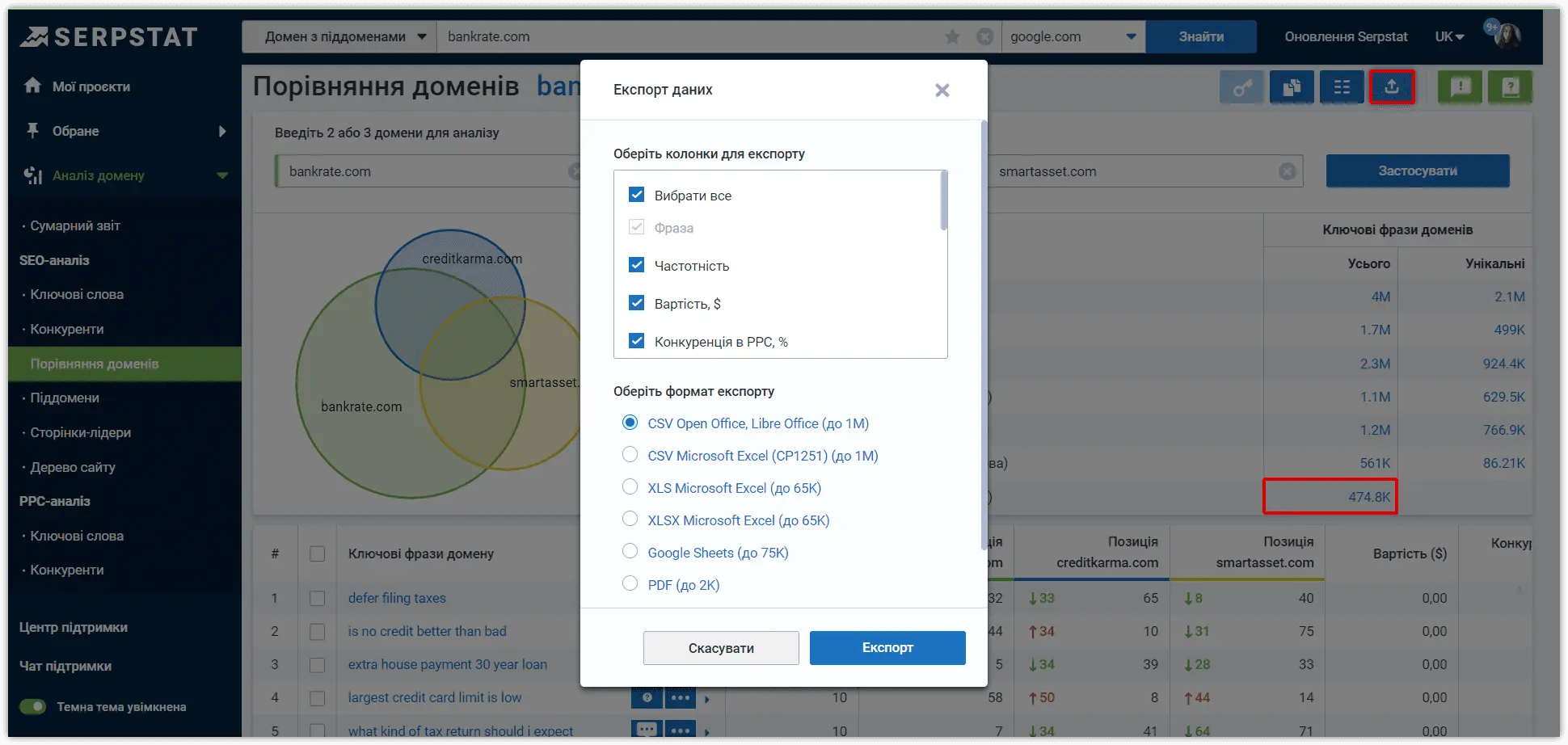The image size is (1568, 745).
Task: Click the export dialog's main vertical scrollbar
Action: [x=984, y=335]
